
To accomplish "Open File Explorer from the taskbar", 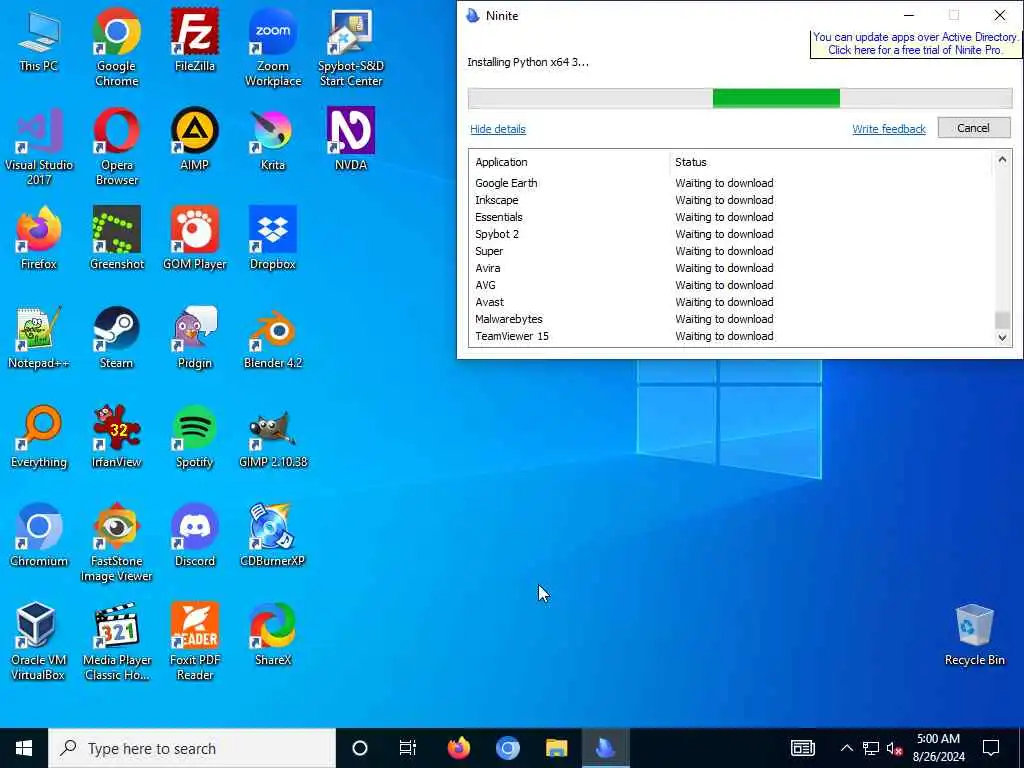I will click(556, 748).
